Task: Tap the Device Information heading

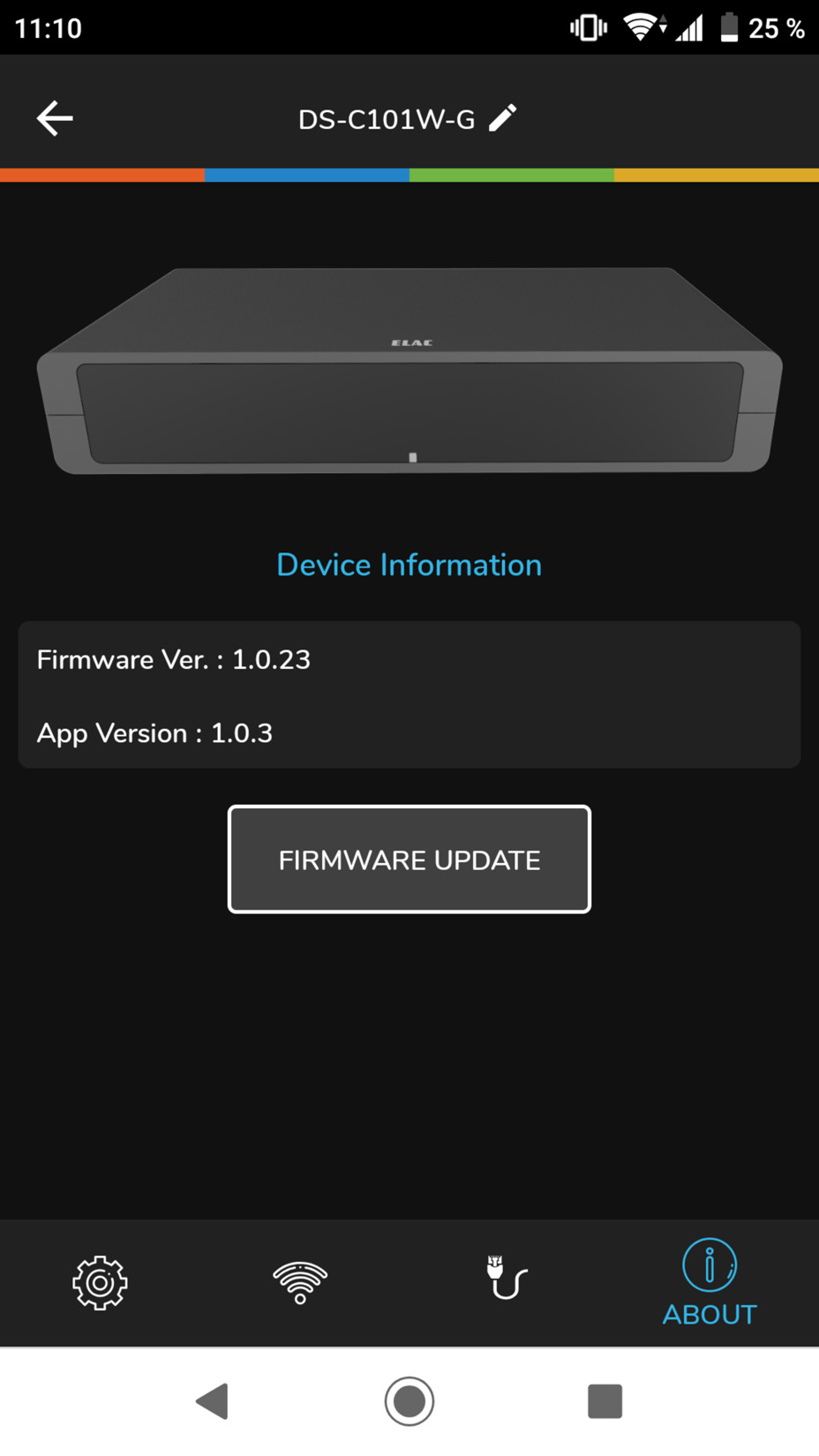Action: pyautogui.click(x=409, y=565)
